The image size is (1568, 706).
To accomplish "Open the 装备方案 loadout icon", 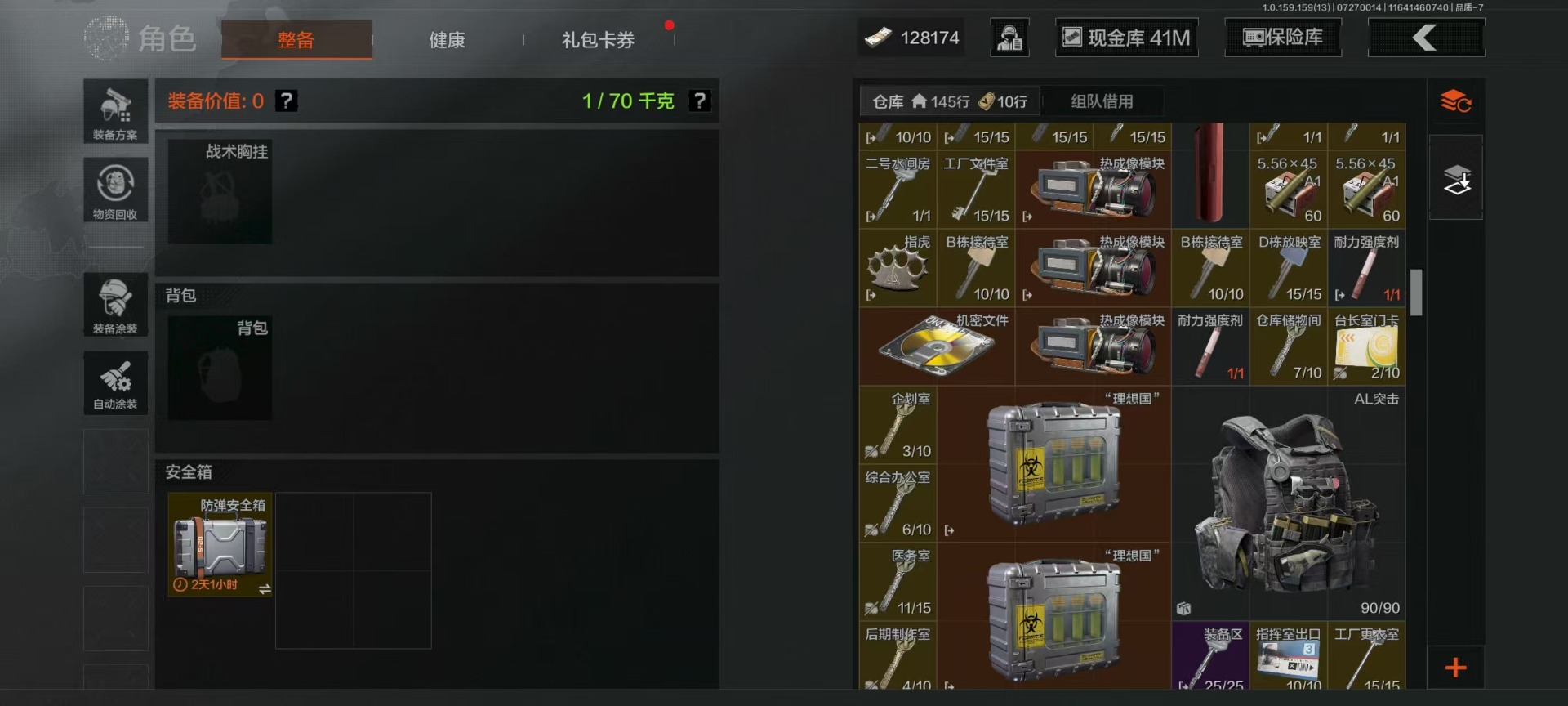I will click(115, 111).
